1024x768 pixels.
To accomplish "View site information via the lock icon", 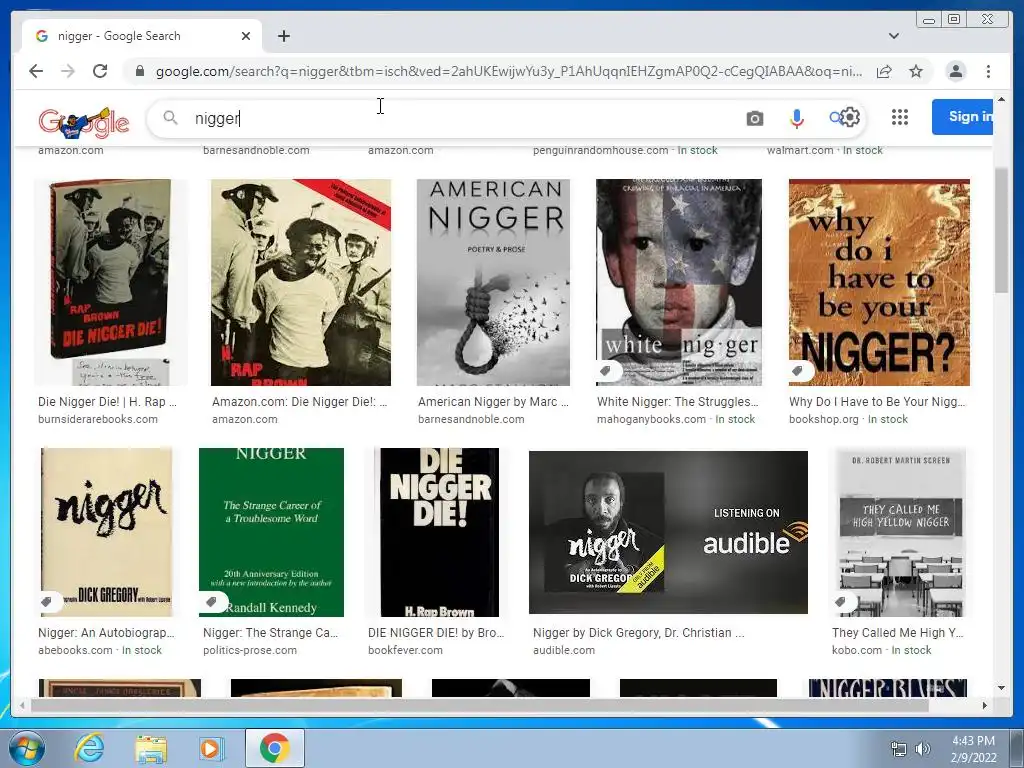I will [x=139, y=71].
